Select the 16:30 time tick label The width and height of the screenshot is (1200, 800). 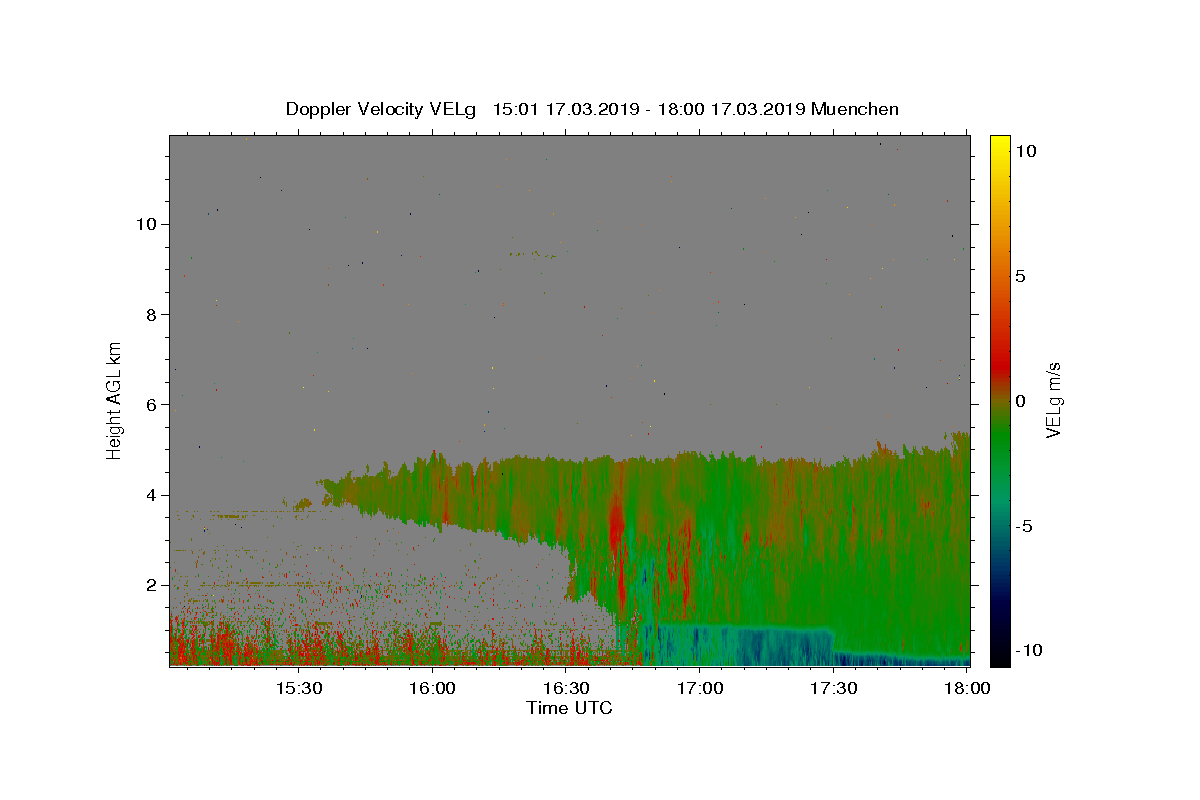[566, 688]
